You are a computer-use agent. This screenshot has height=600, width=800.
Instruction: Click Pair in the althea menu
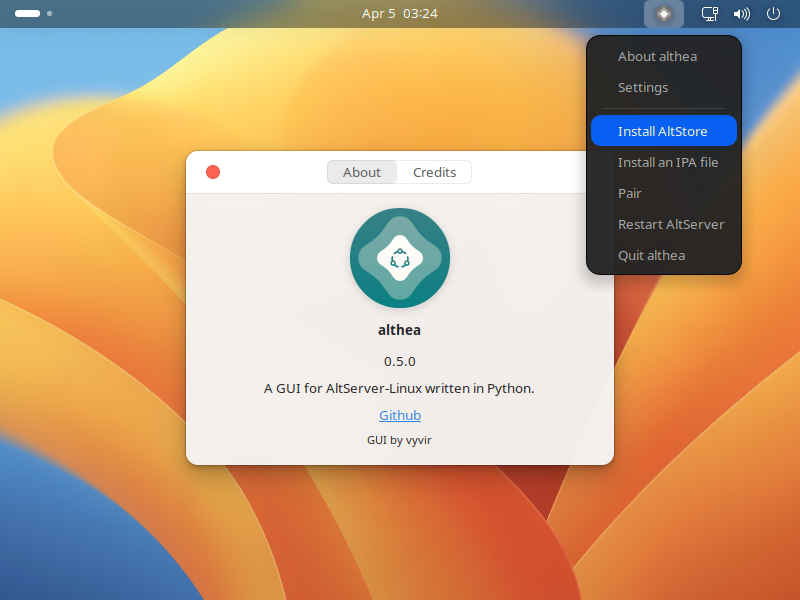(629, 193)
